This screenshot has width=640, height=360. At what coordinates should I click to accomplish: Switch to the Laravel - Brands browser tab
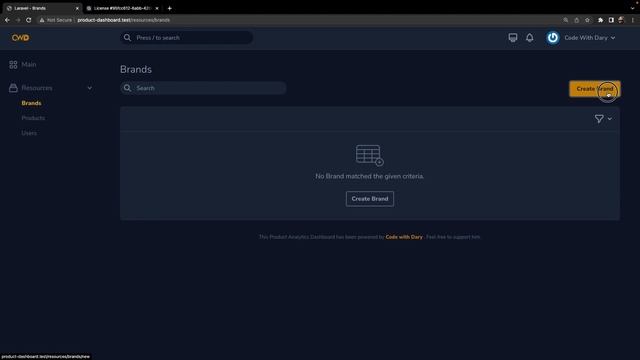pyautogui.click(x=41, y=8)
